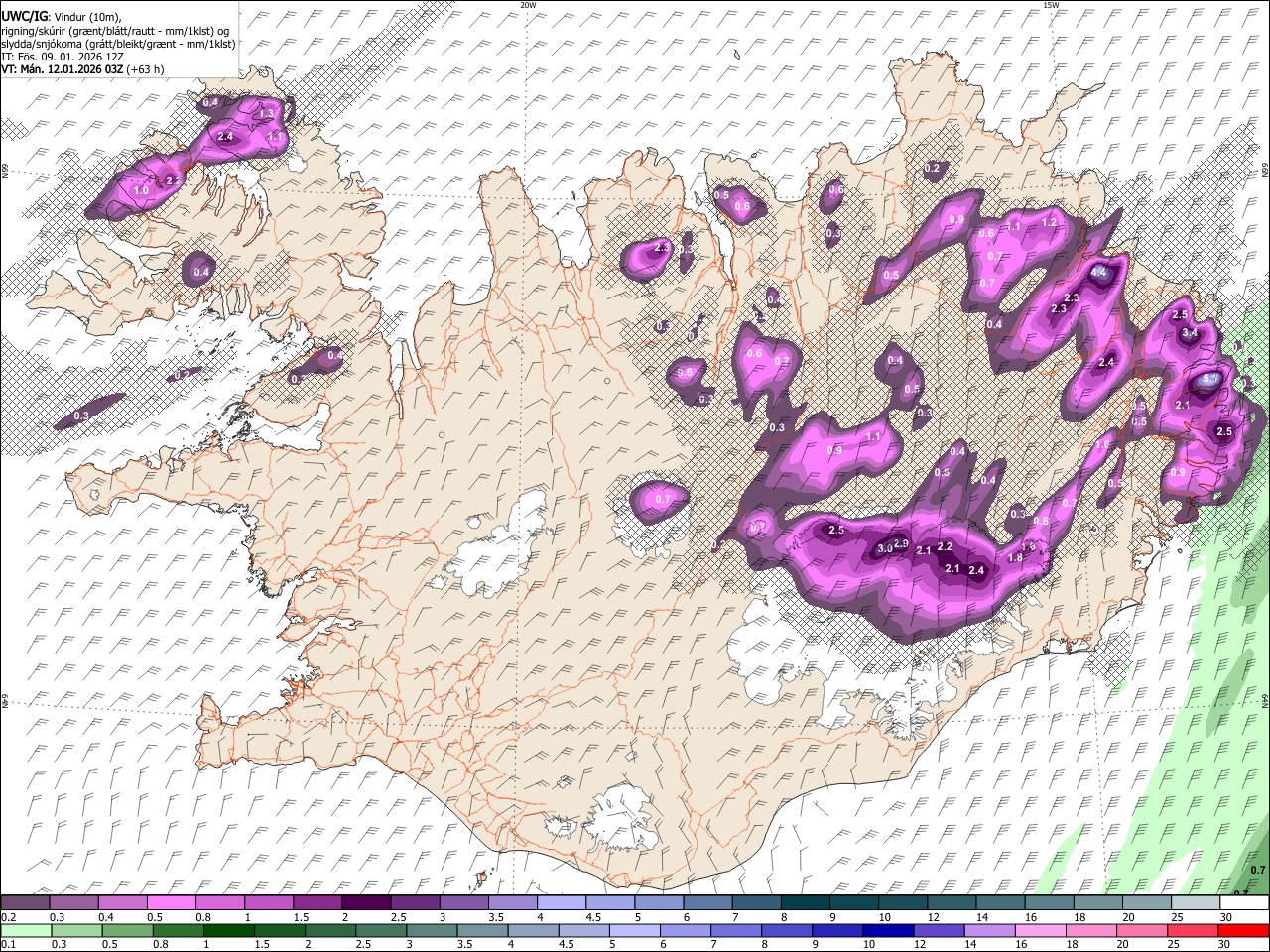1270x952 pixels.
Task: Click the 'slydda/snjókoma' description line in the header
Action: point(118,44)
